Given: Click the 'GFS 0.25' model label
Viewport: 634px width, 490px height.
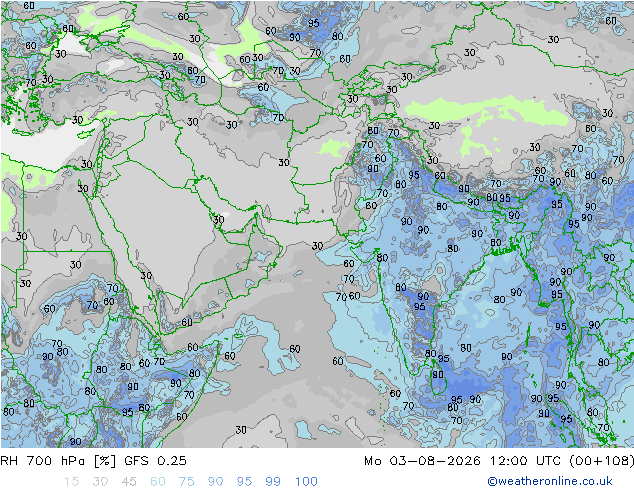Looking at the screenshot, I should (155, 461).
